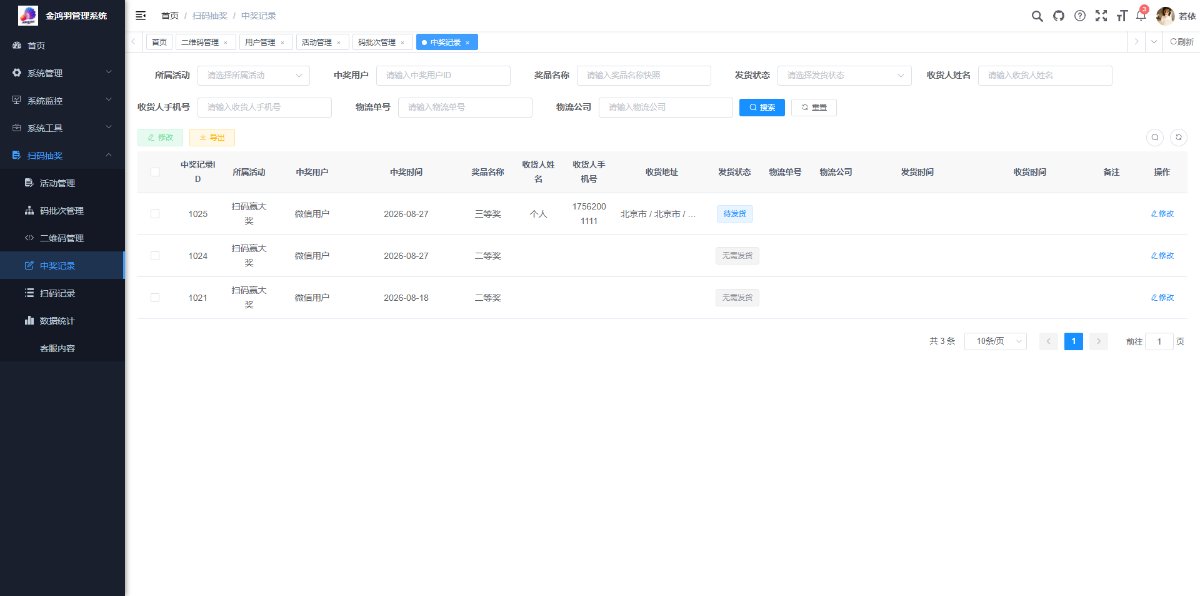
Task: Open the help documentation question-mark icon
Action: point(1079,15)
